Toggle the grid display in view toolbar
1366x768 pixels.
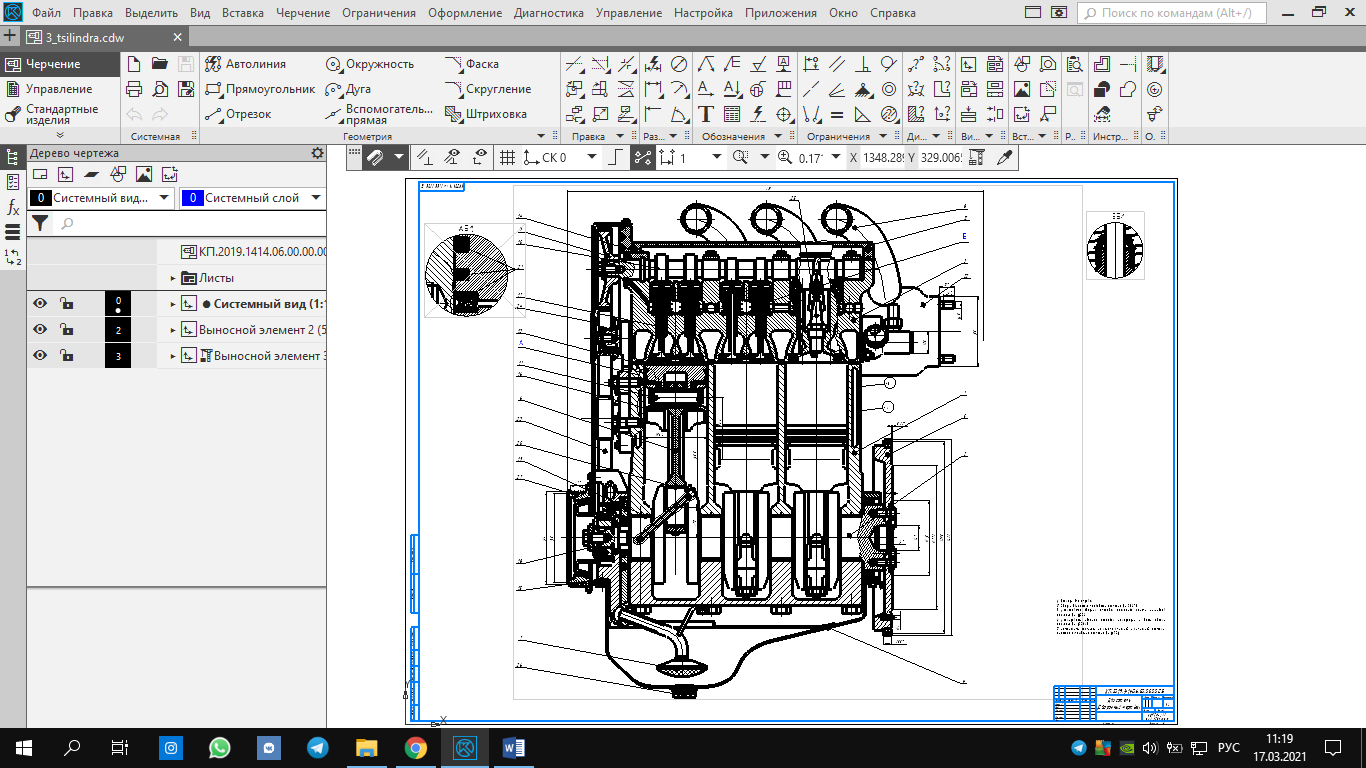pyautogui.click(x=507, y=157)
